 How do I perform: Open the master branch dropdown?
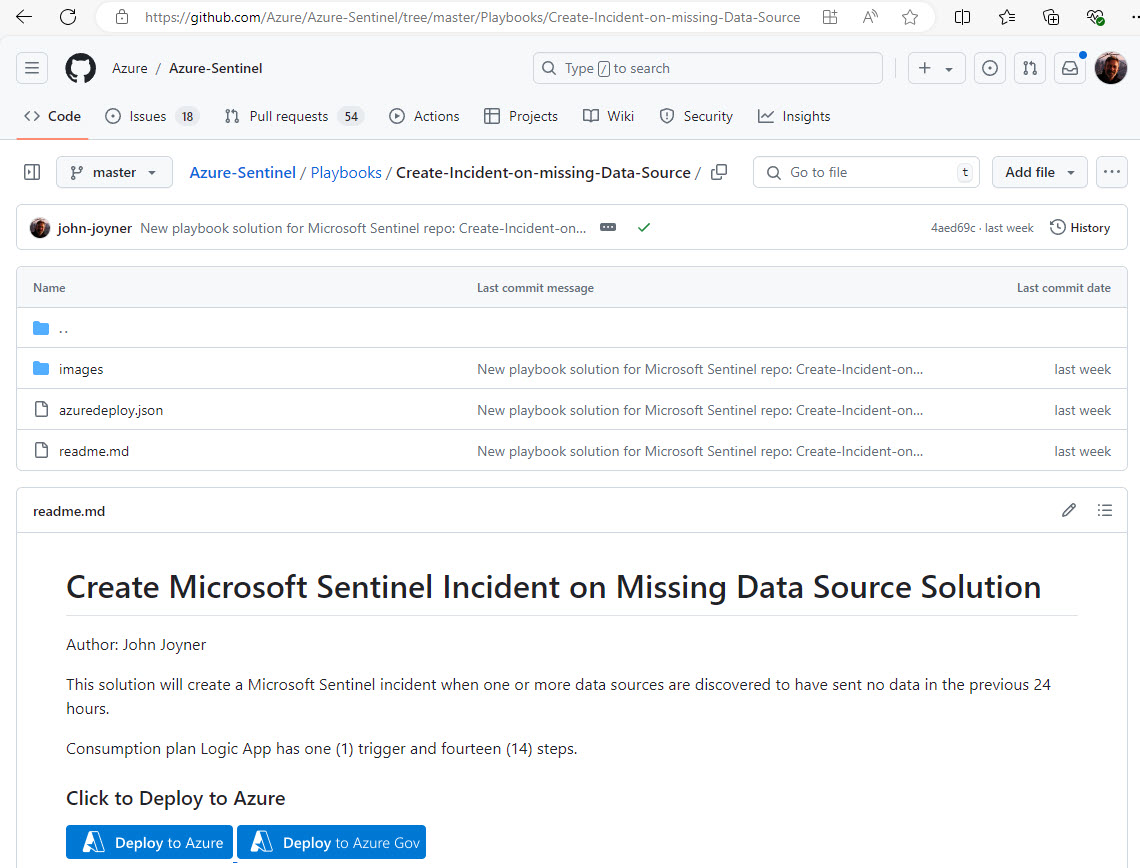(x=114, y=172)
